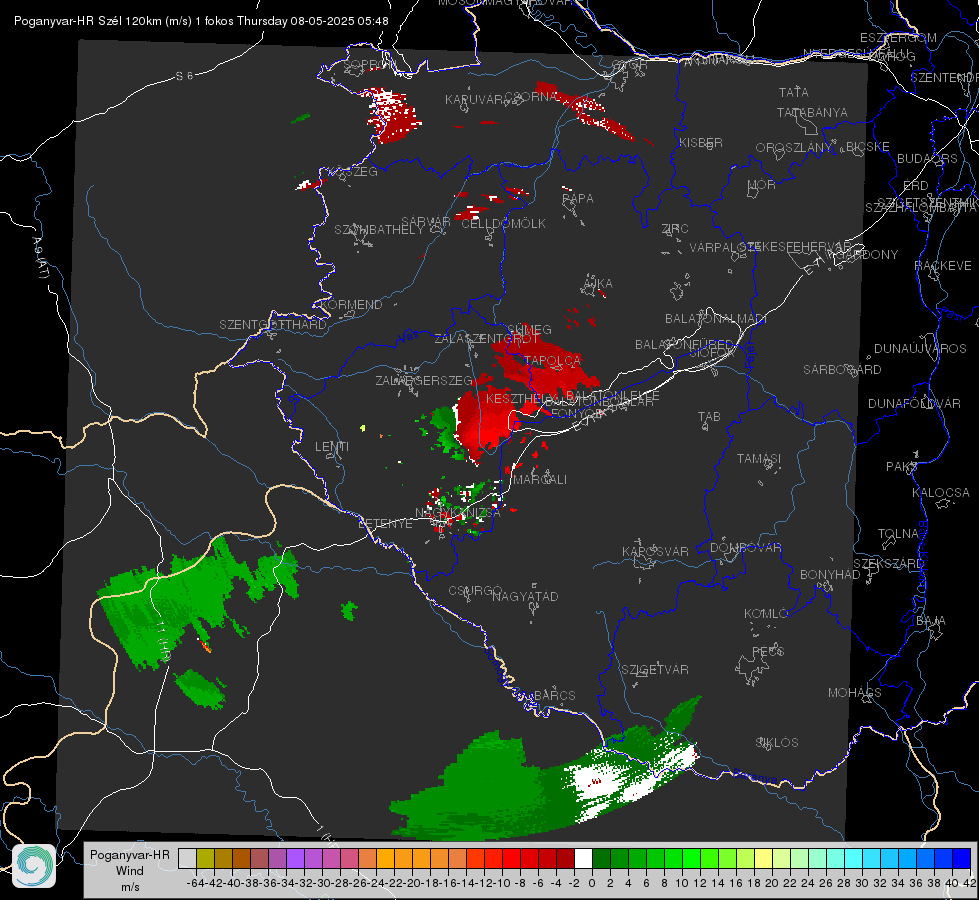
Task: Click the MOR town label
Action: click(x=762, y=185)
